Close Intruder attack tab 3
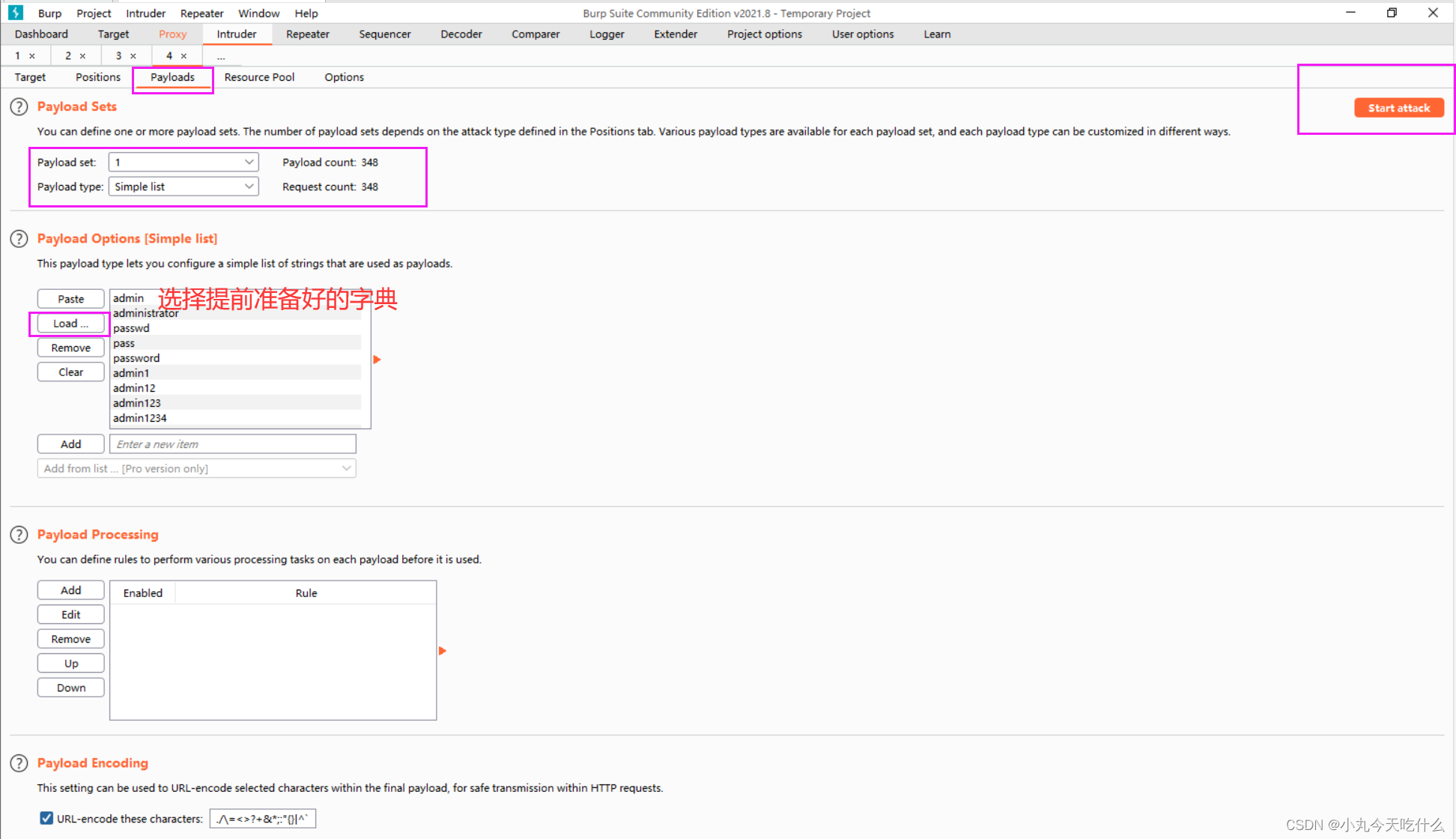 [x=133, y=56]
